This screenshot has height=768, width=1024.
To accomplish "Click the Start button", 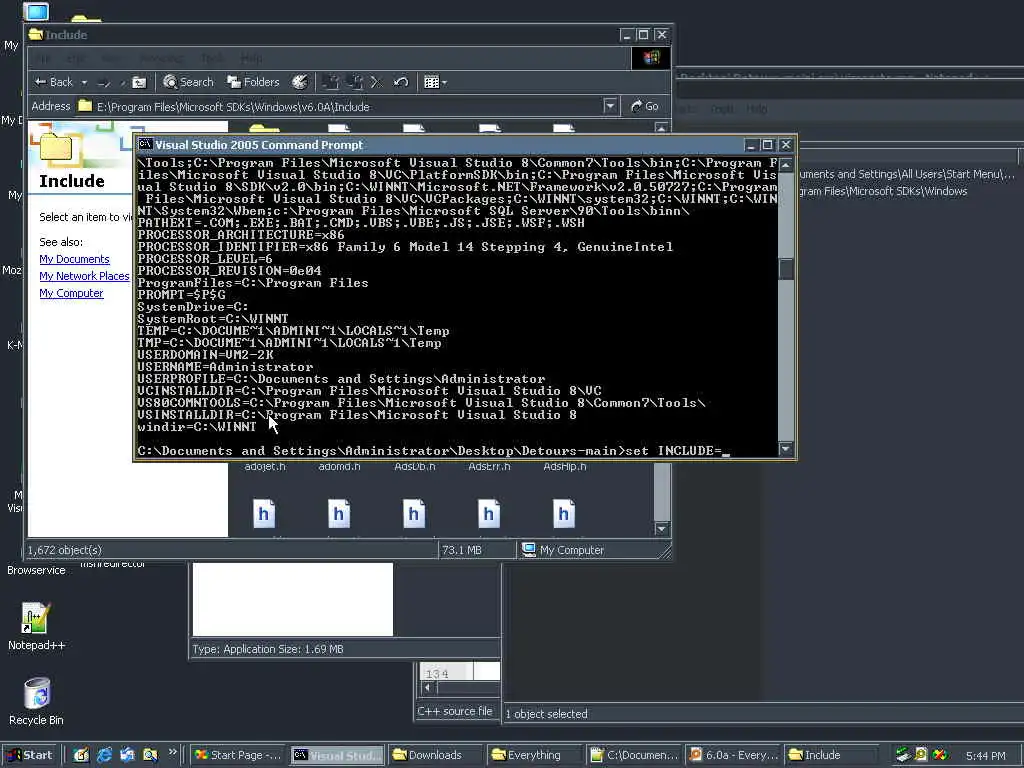I will (31, 755).
